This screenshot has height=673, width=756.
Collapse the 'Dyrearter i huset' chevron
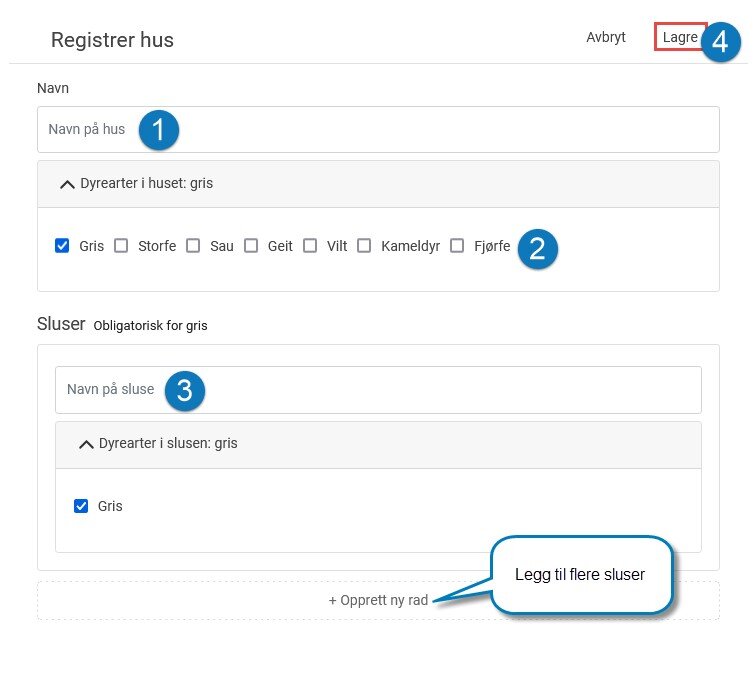coord(68,184)
